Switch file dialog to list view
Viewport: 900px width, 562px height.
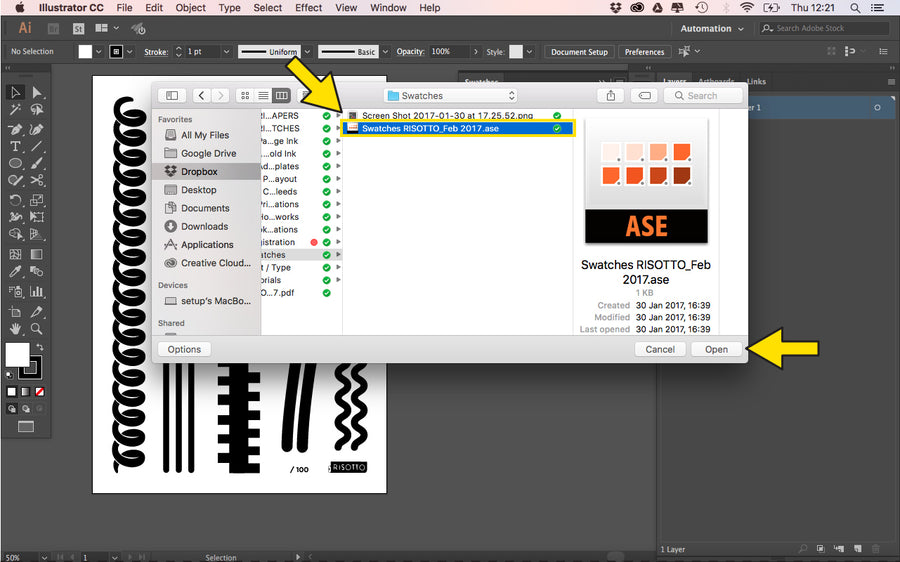263,96
